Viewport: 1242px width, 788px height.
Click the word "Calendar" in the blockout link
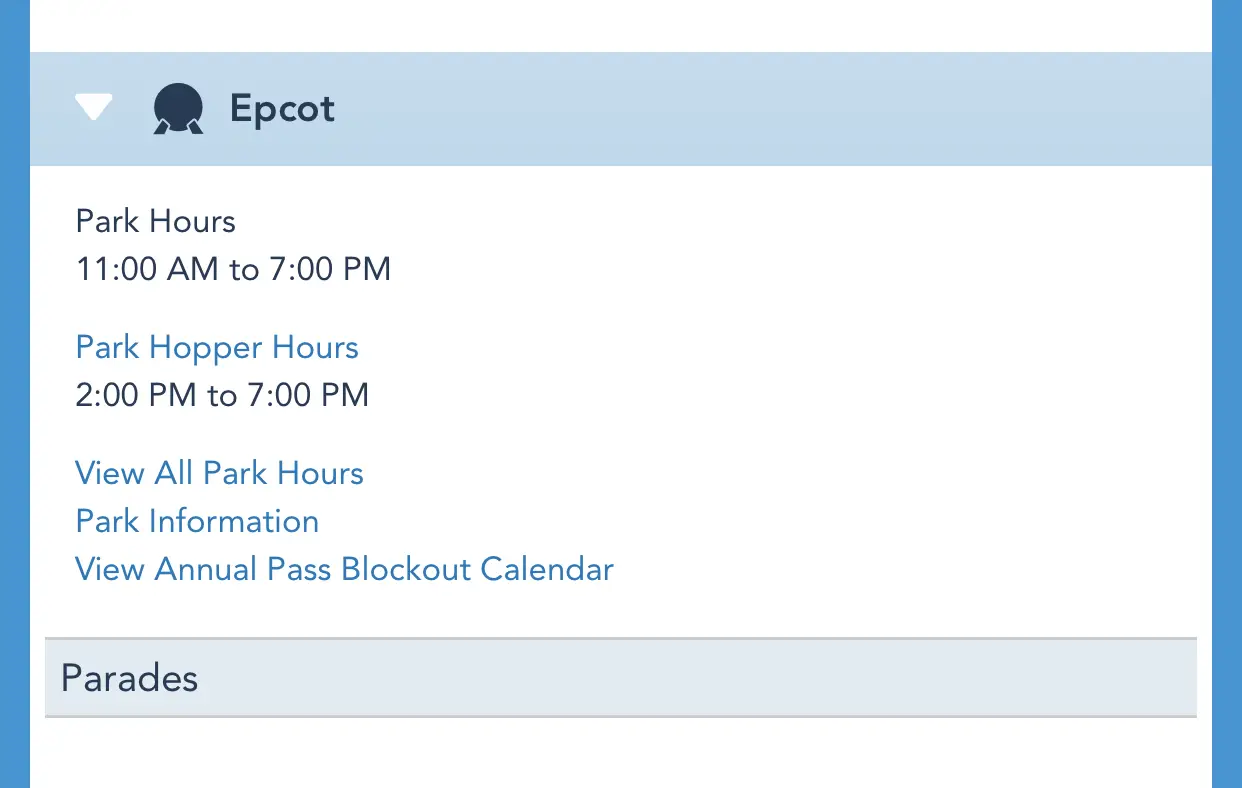pos(547,569)
